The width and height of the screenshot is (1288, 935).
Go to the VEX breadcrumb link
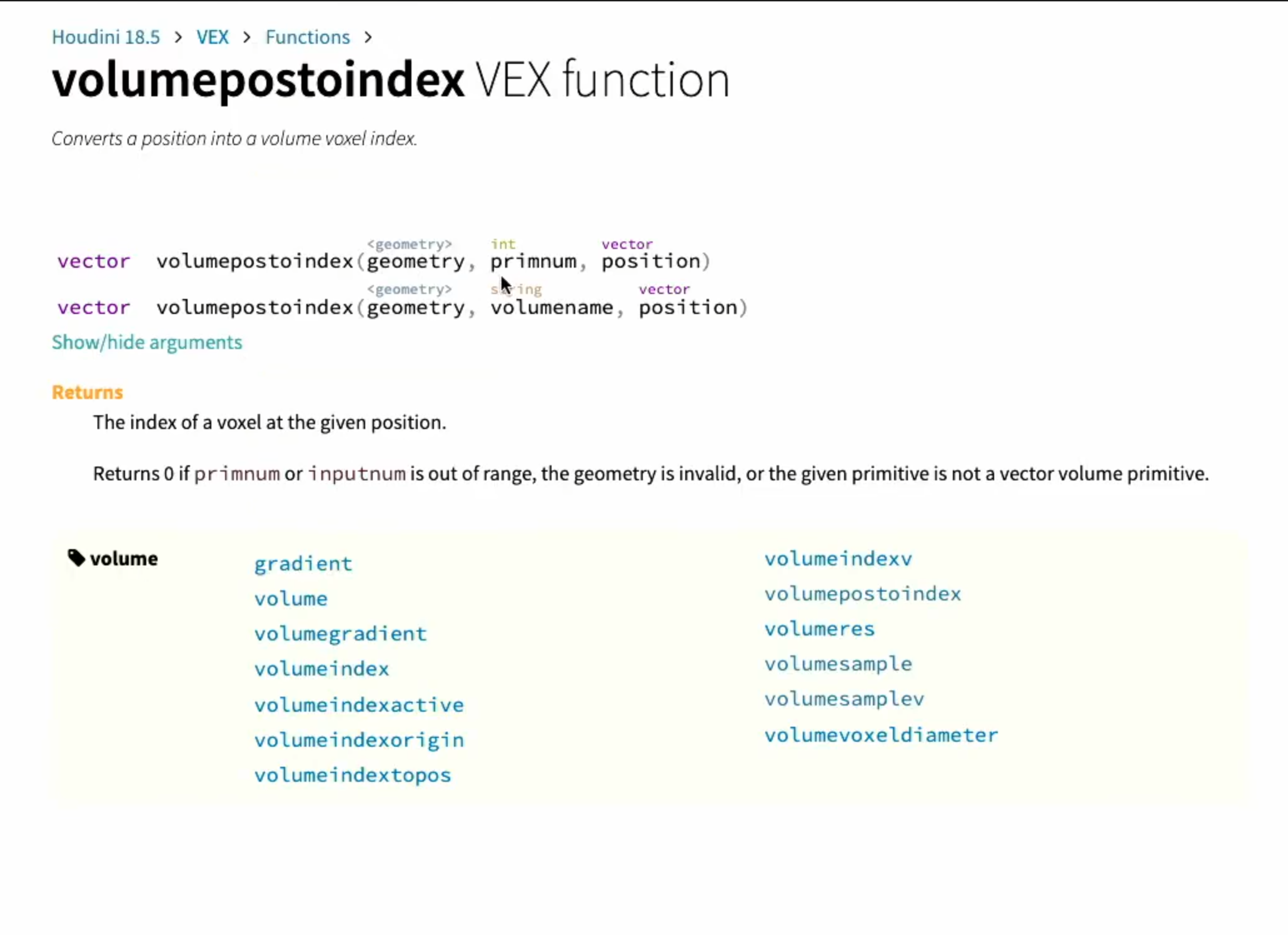tap(213, 37)
